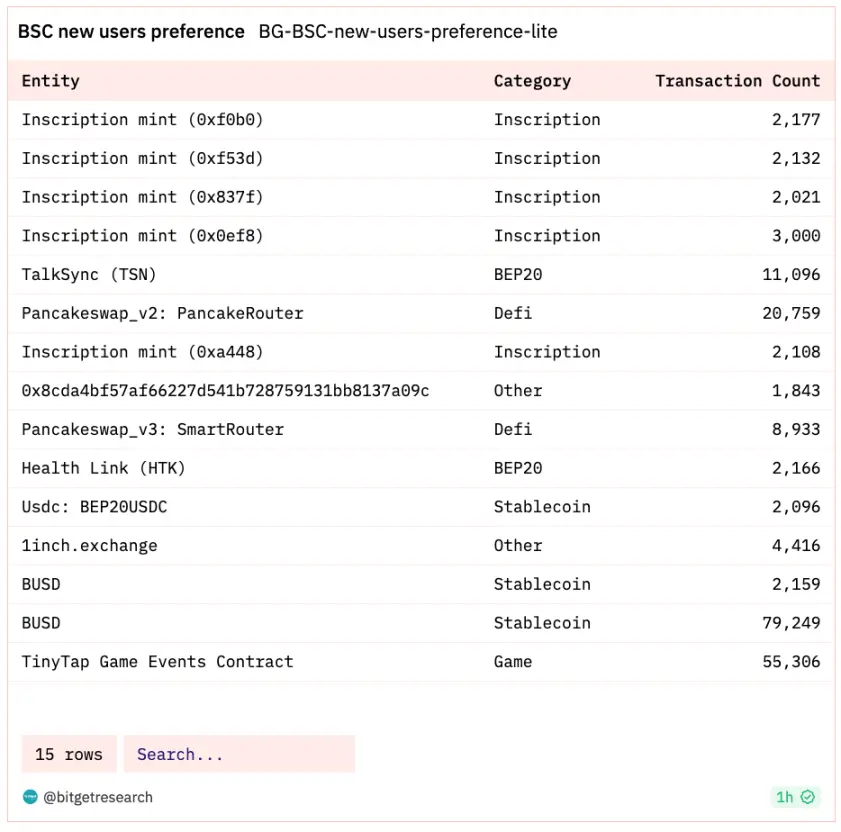Select TinyTap Game Events Contract cell
This screenshot has height=832, width=841.
tap(157, 661)
